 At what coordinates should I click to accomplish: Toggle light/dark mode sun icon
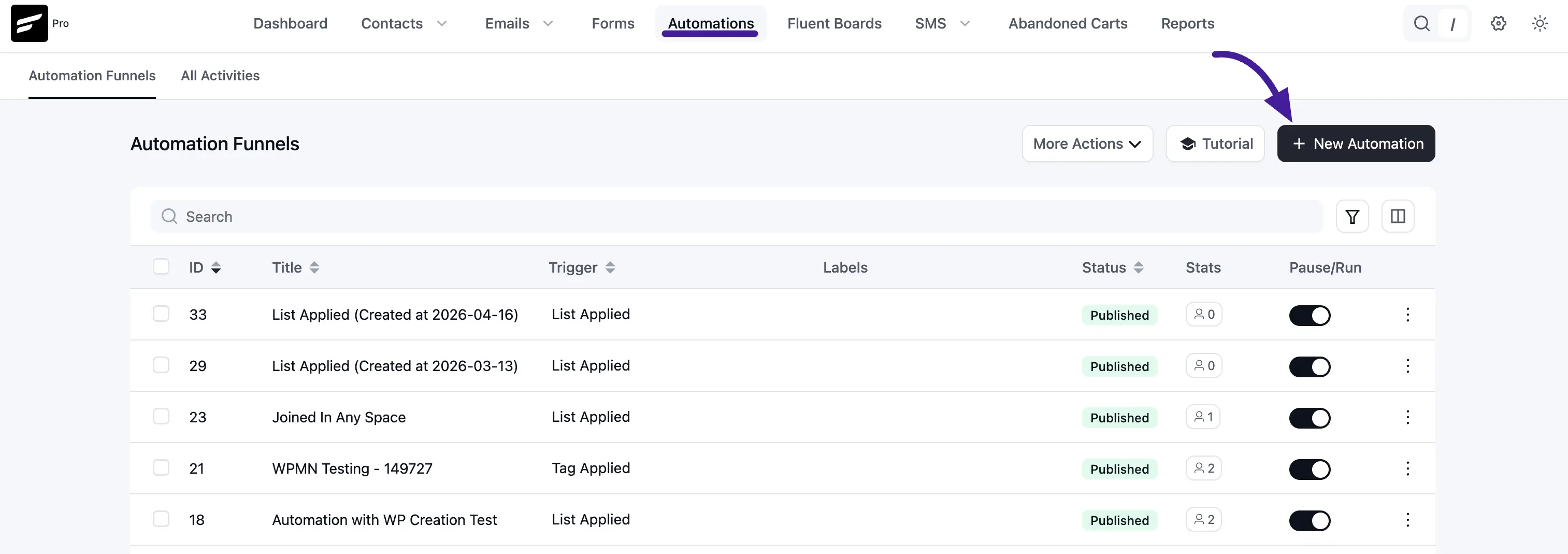1540,24
